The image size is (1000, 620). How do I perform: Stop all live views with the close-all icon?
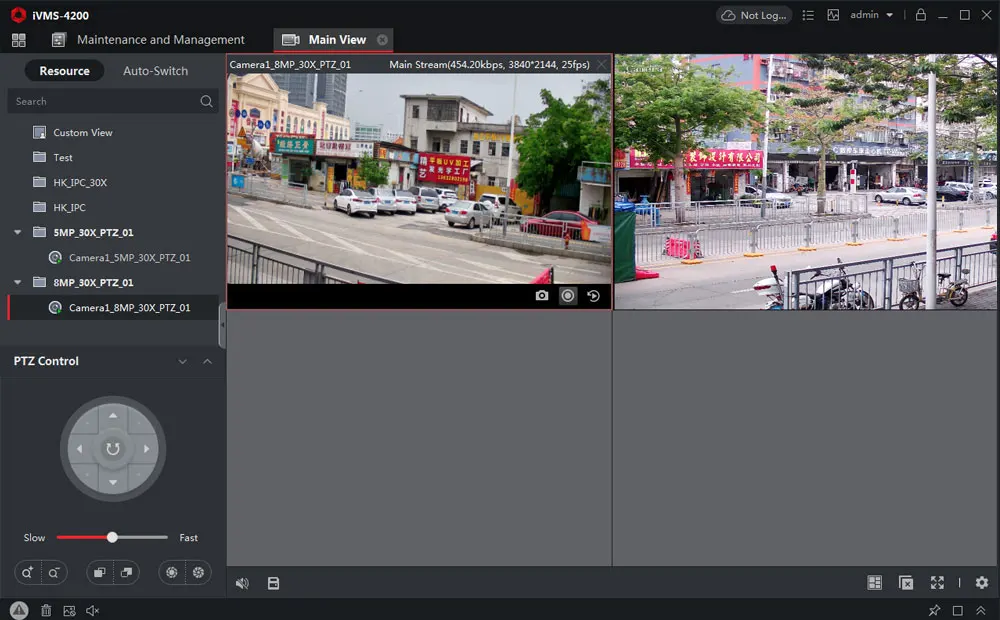[x=905, y=583]
